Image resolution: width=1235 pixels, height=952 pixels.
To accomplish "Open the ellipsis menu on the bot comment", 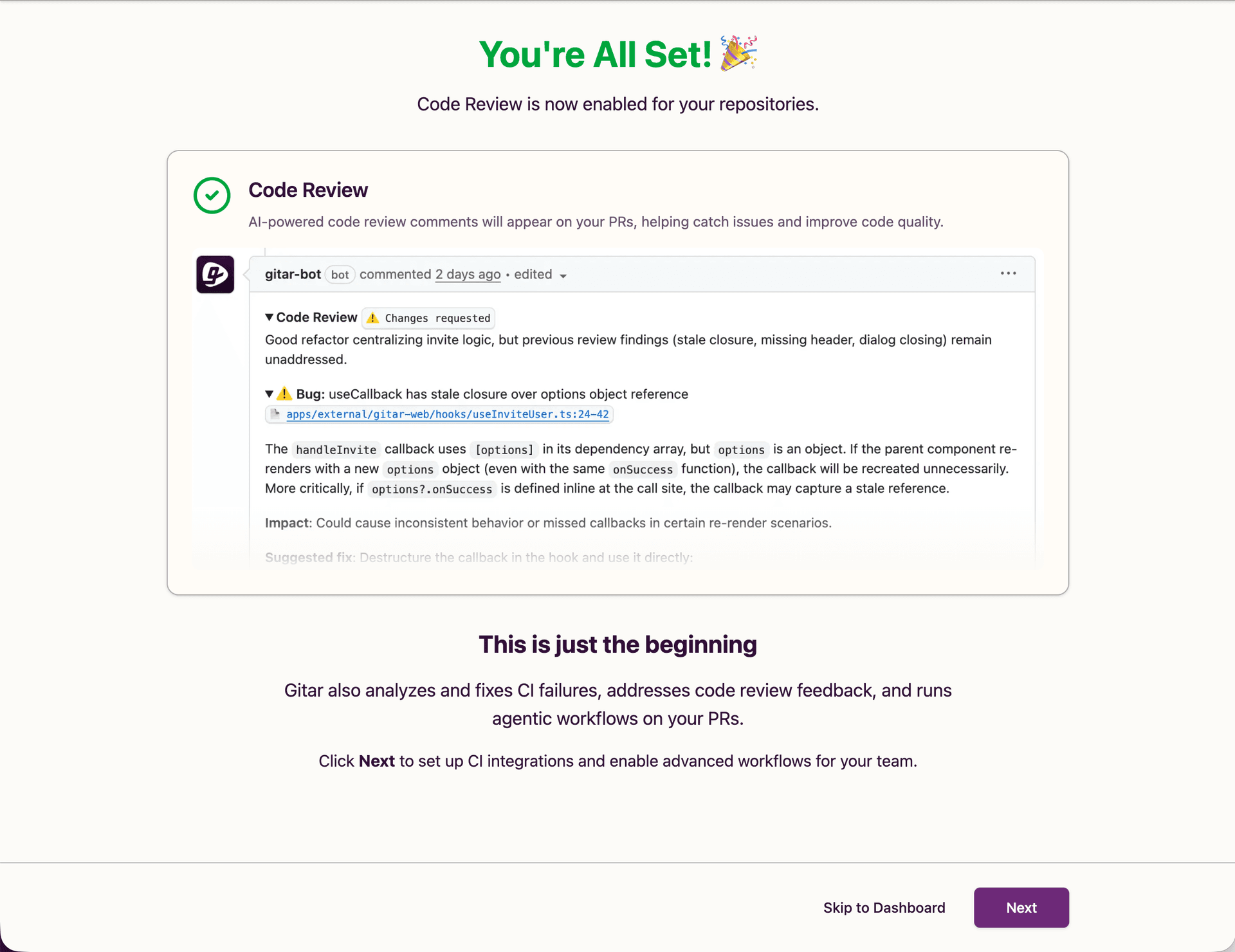I will (x=1008, y=273).
